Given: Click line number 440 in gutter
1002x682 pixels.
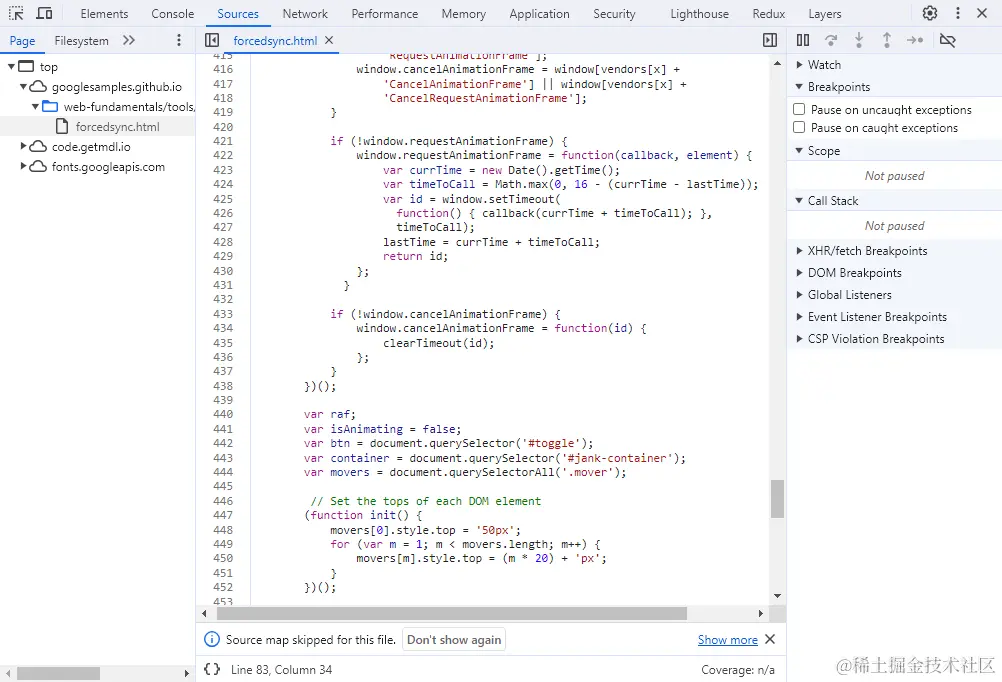Looking at the screenshot, I should [223, 414].
